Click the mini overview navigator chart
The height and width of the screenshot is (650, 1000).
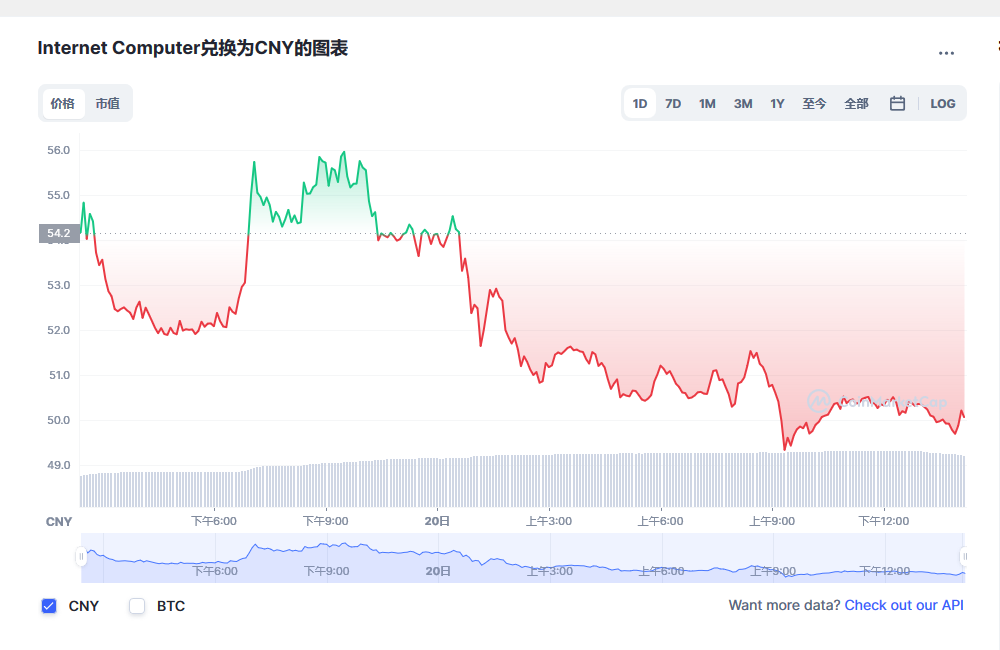[523, 558]
